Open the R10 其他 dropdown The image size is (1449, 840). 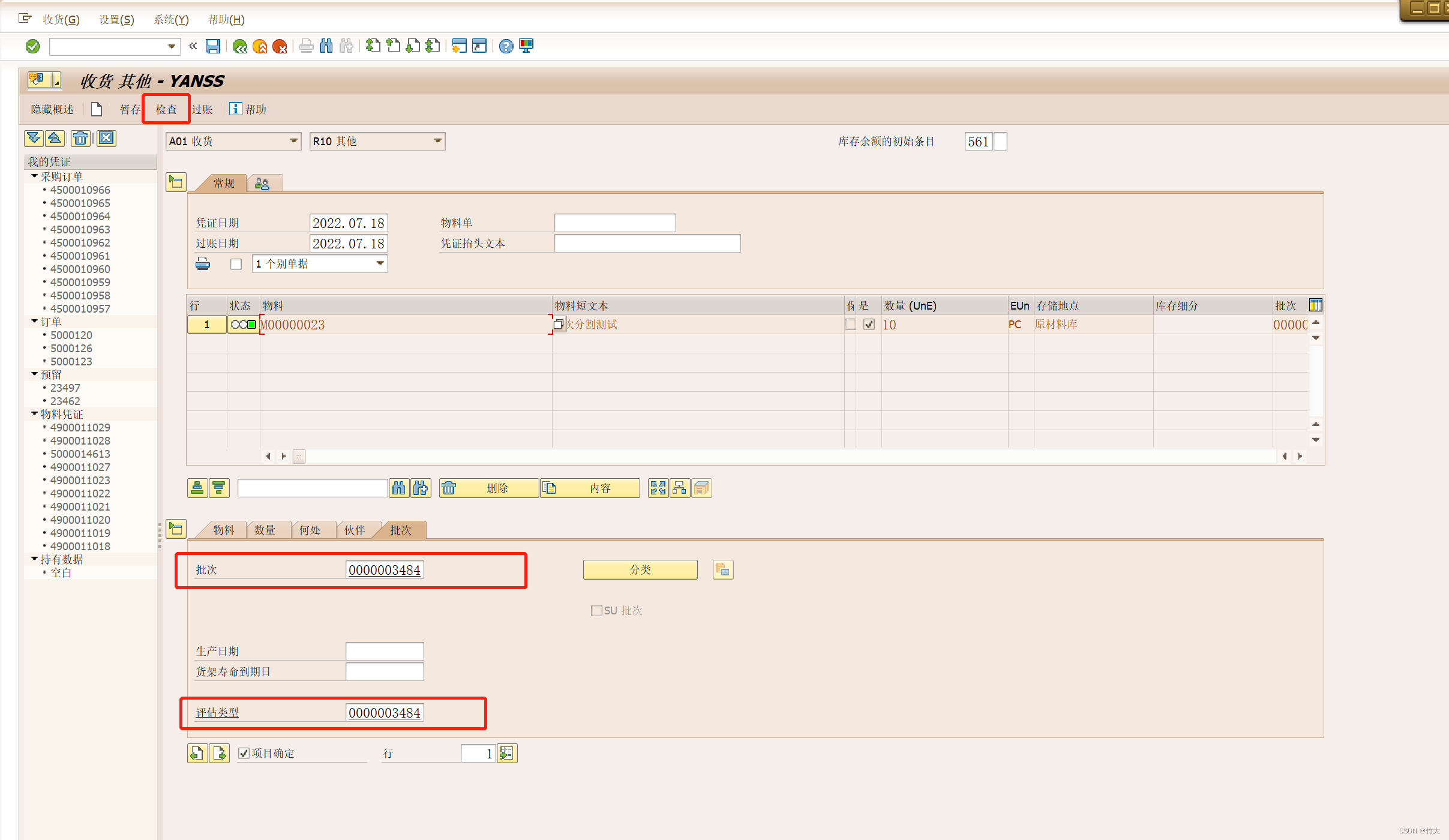(x=437, y=141)
